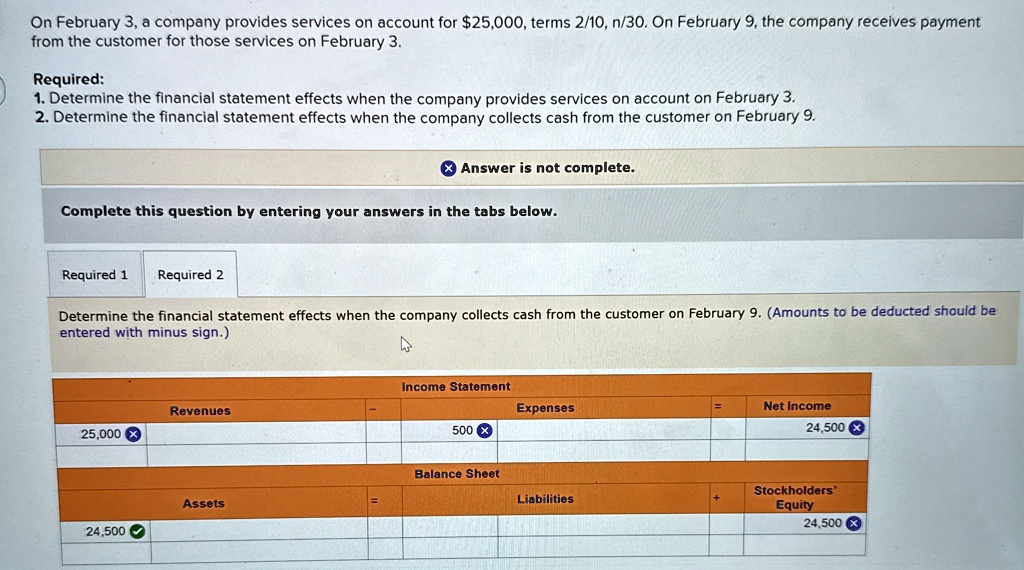The height and width of the screenshot is (570, 1024).
Task: Click the error icon beside Revenues 25,000
Action: point(133,434)
